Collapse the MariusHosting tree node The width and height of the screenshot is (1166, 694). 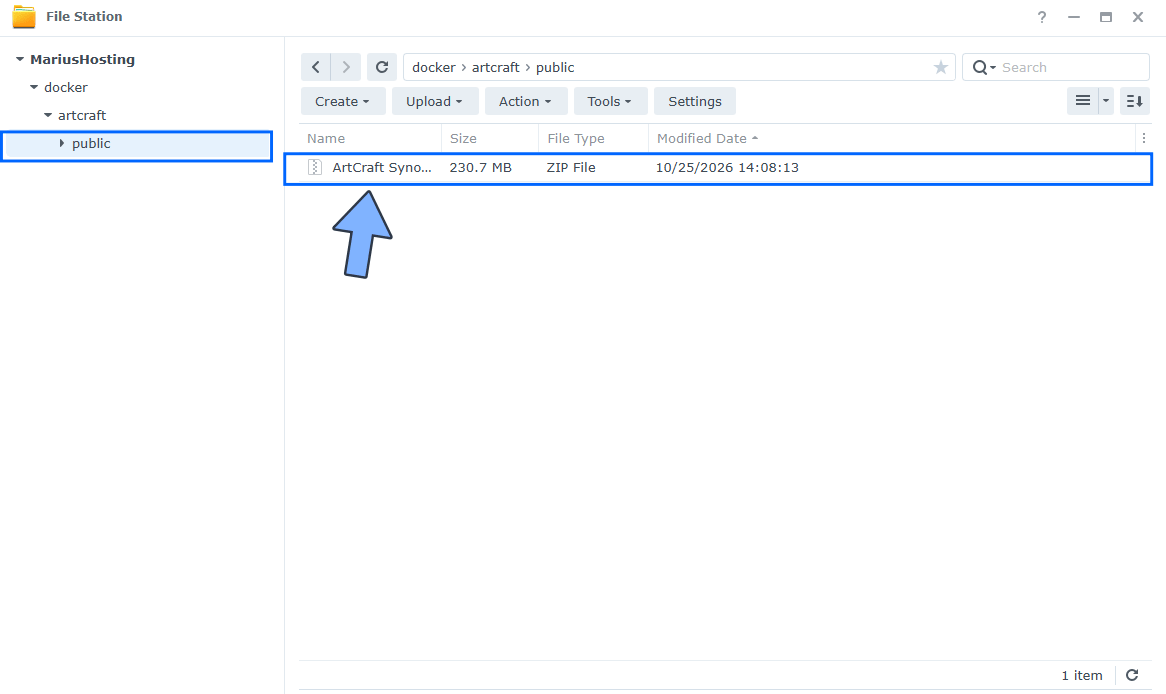pyautogui.click(x=20, y=59)
